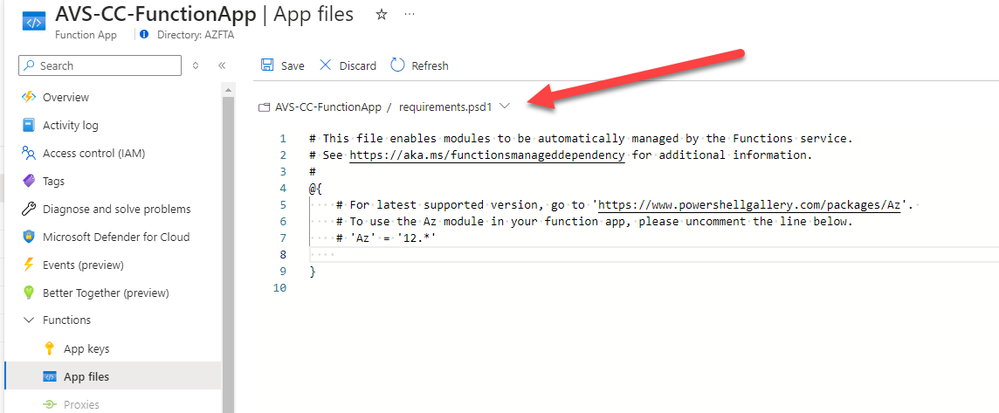Click the sidebar expand/collapse arrows control
The width and height of the screenshot is (999, 413).
click(196, 65)
